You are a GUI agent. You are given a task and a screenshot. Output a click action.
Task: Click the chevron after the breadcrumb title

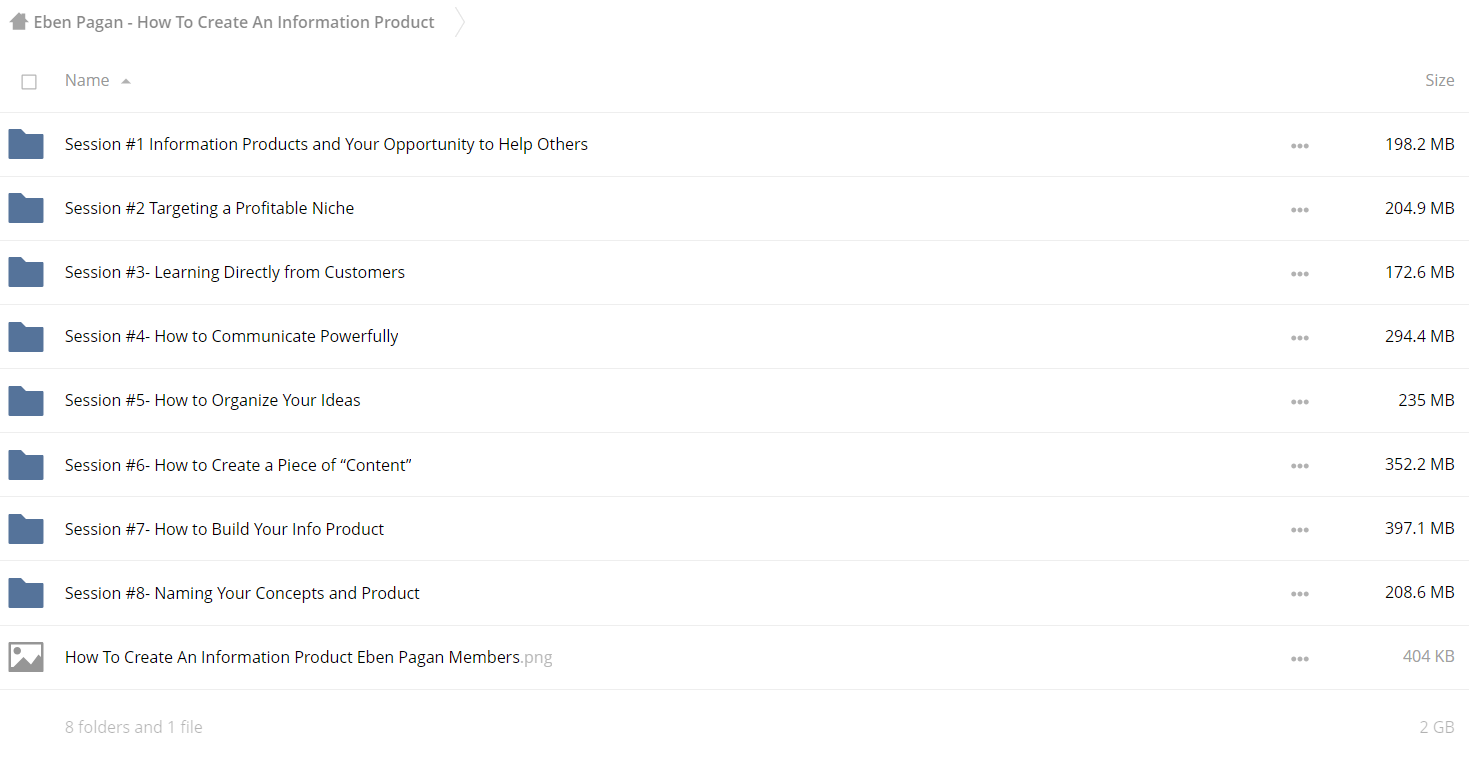459,22
